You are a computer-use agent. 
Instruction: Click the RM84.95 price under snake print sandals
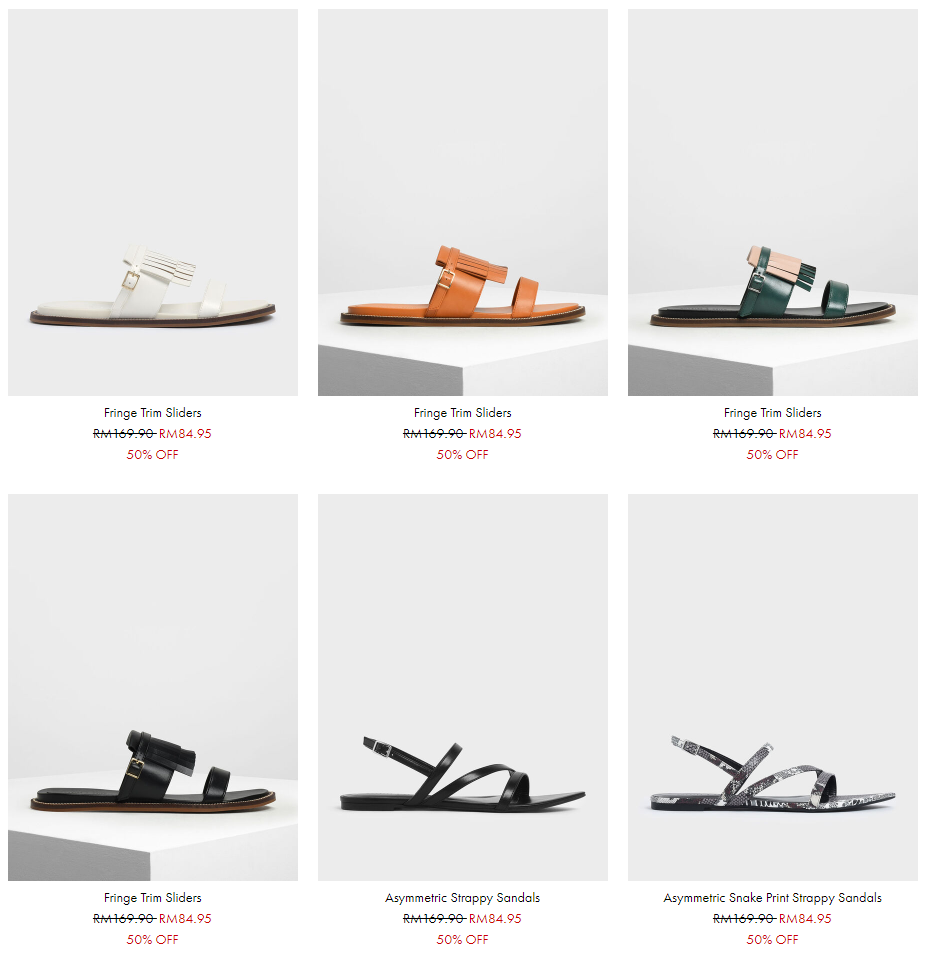pyautogui.click(x=805, y=919)
